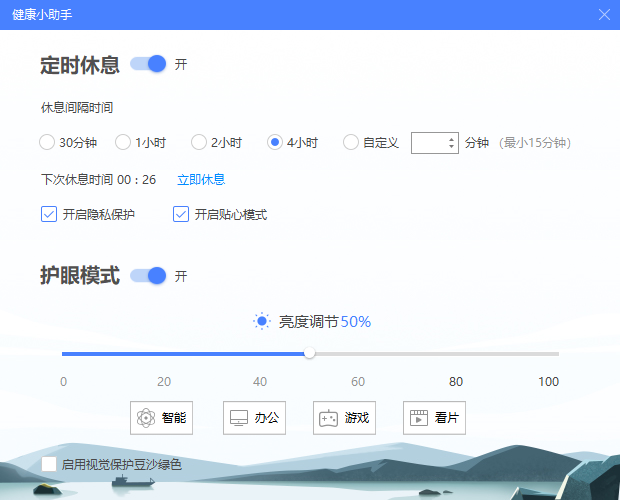Turn off the 定时休息 toggle
The width and height of the screenshot is (620, 500).
(x=148, y=64)
